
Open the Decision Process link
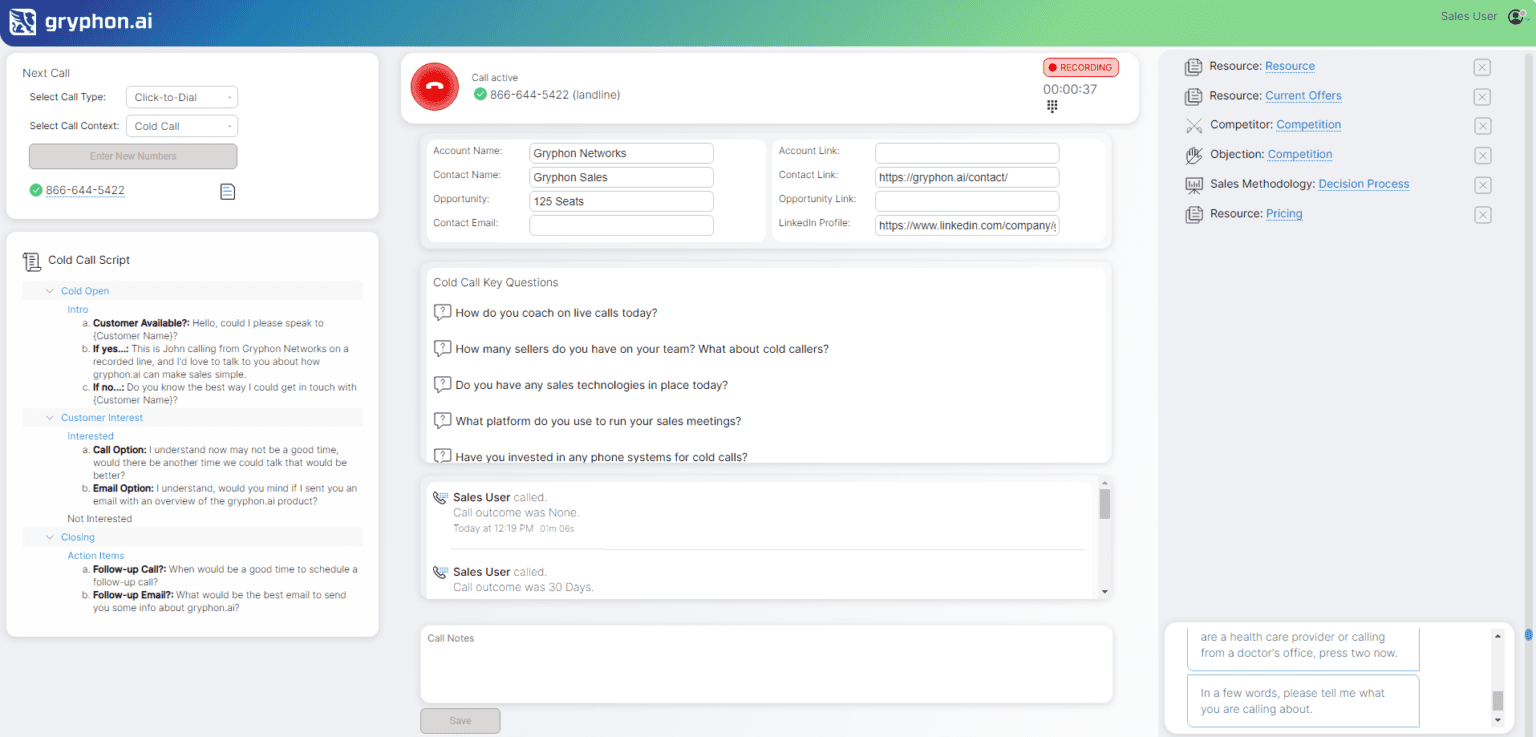tap(1364, 184)
